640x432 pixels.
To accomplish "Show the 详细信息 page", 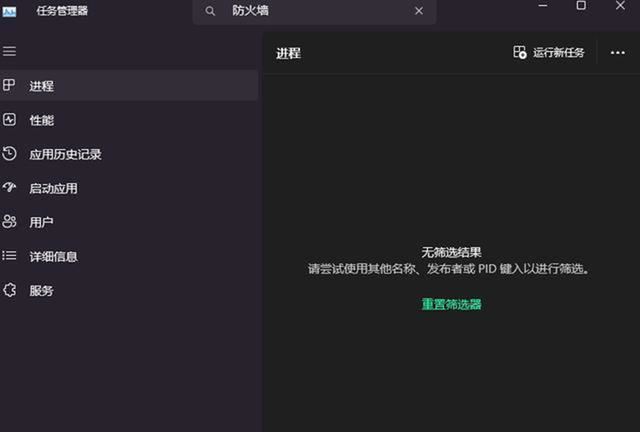I will coord(129,256).
